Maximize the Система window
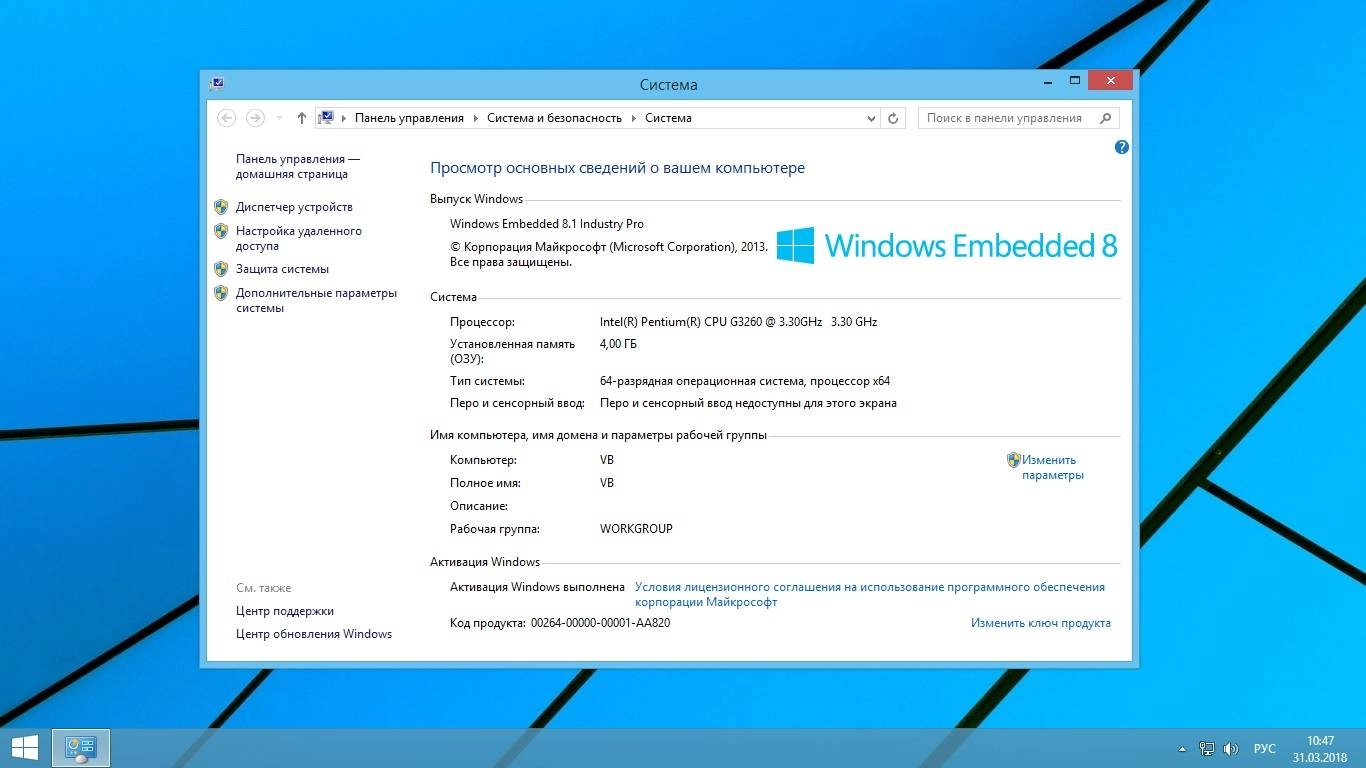The width and height of the screenshot is (1366, 768). (x=1075, y=80)
